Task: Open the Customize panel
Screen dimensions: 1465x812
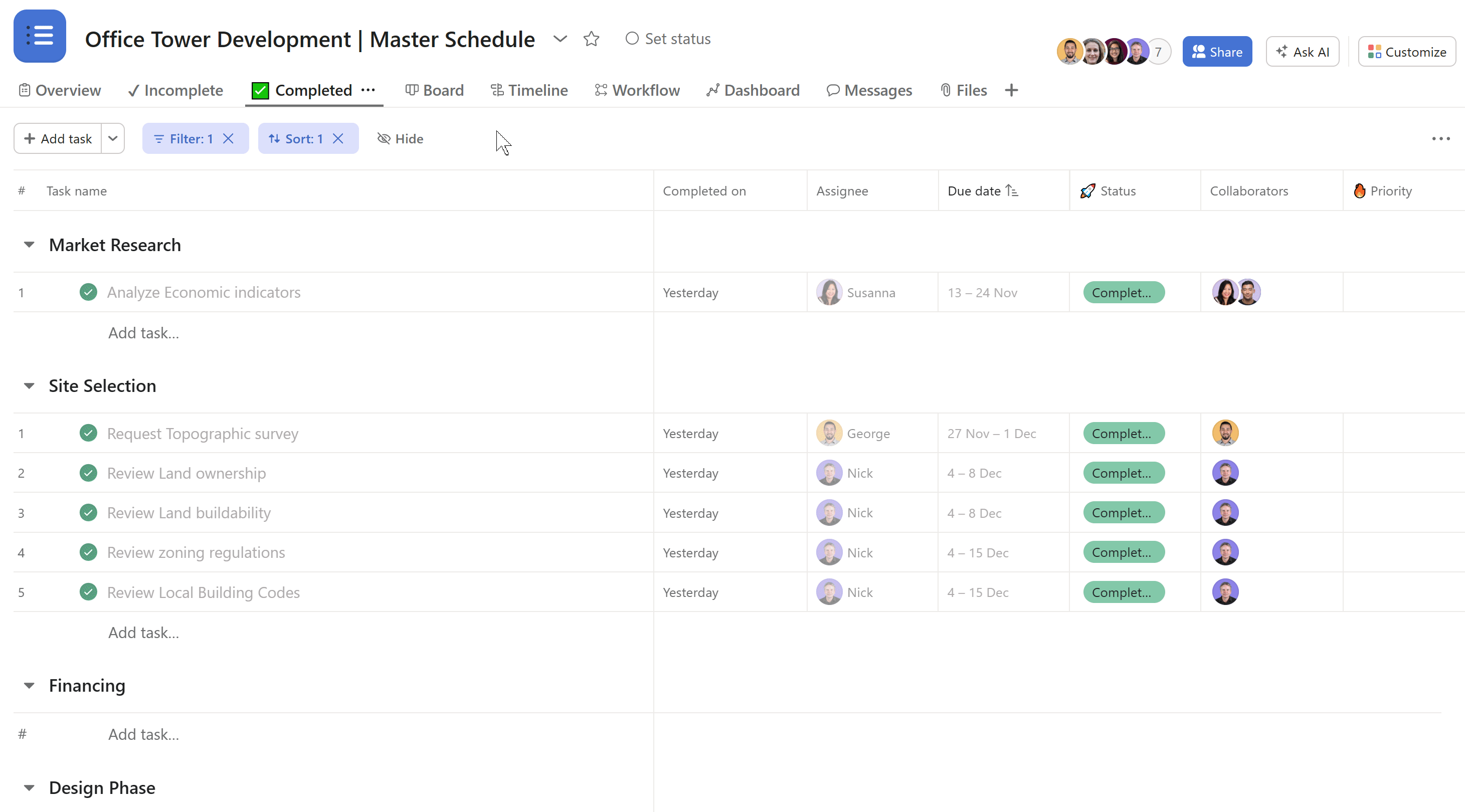Action: [x=1406, y=51]
